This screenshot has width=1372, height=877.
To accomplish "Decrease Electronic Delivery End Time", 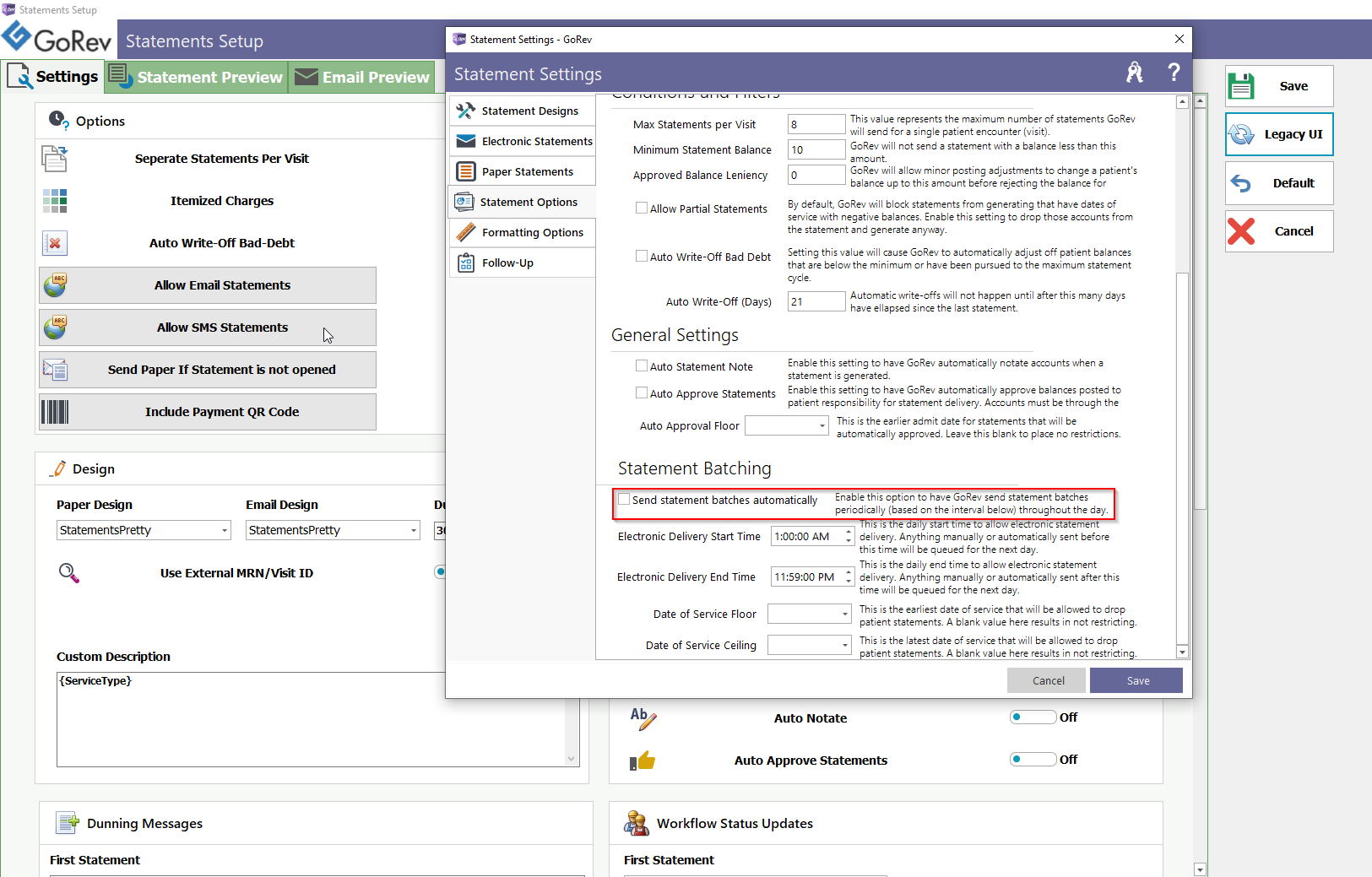I will coord(849,582).
